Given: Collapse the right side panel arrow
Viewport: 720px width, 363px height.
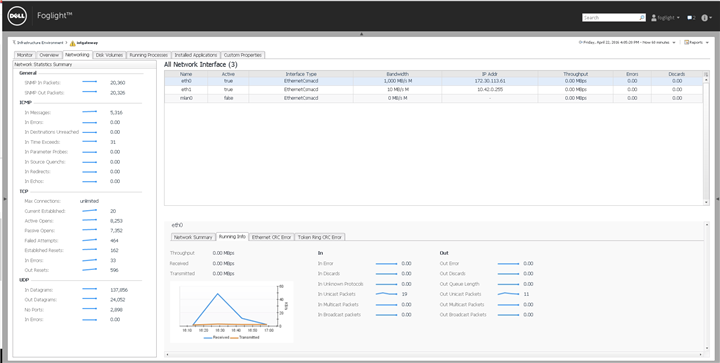Looking at the screenshot, I should tap(717, 199).
